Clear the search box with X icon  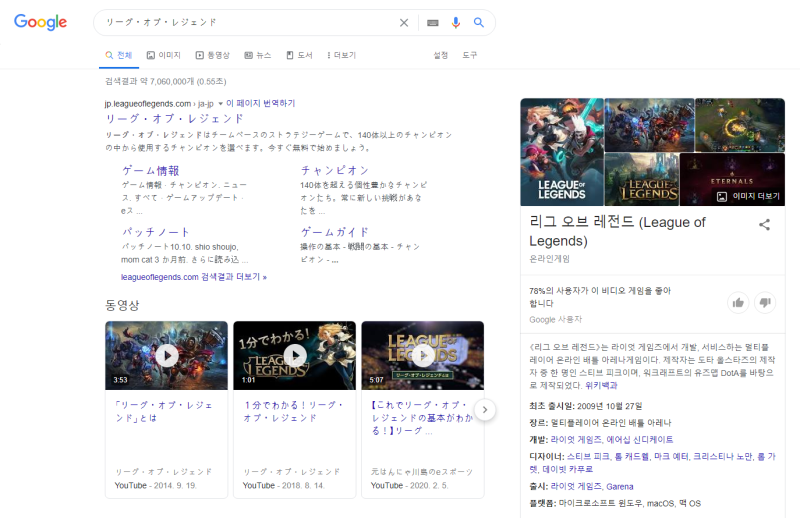[x=404, y=22]
